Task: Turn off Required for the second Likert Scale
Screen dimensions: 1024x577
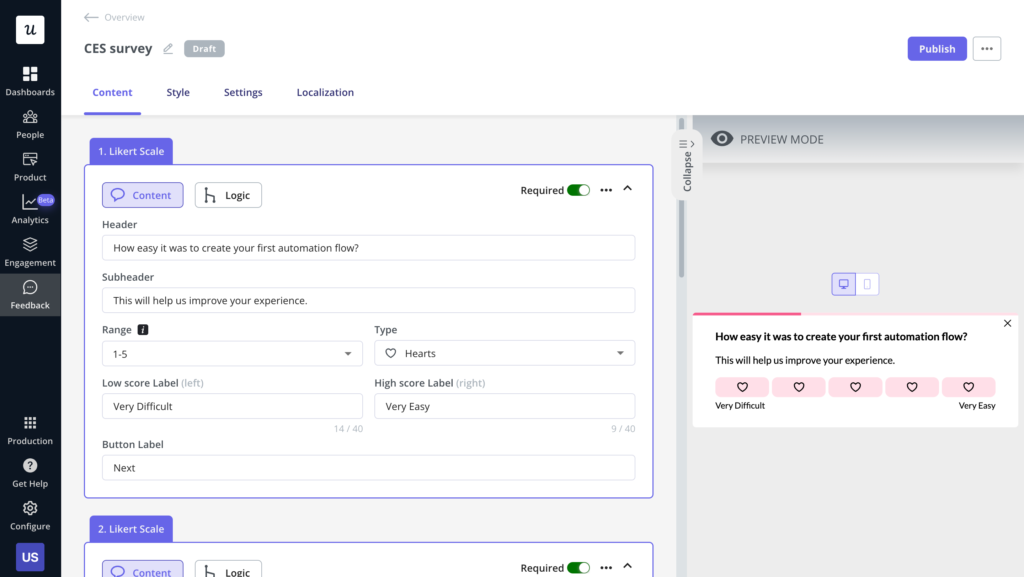Action: click(x=581, y=567)
